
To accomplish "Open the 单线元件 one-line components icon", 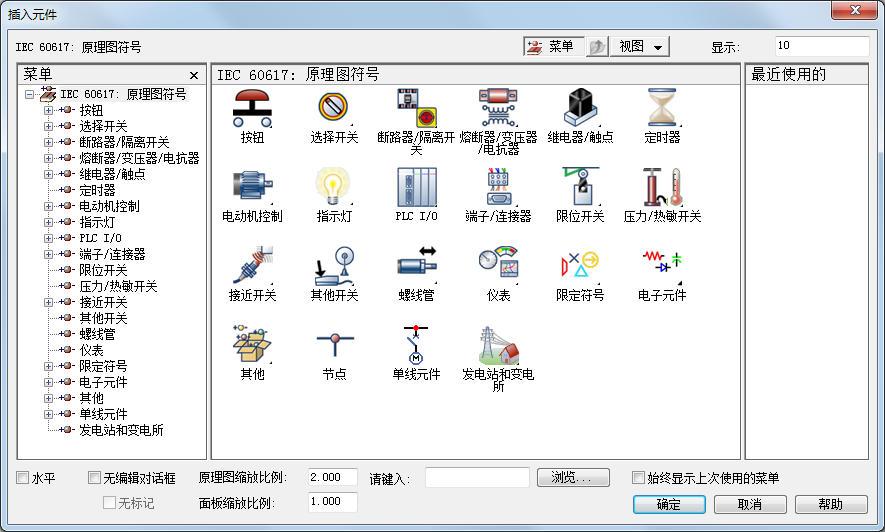I will click(416, 345).
